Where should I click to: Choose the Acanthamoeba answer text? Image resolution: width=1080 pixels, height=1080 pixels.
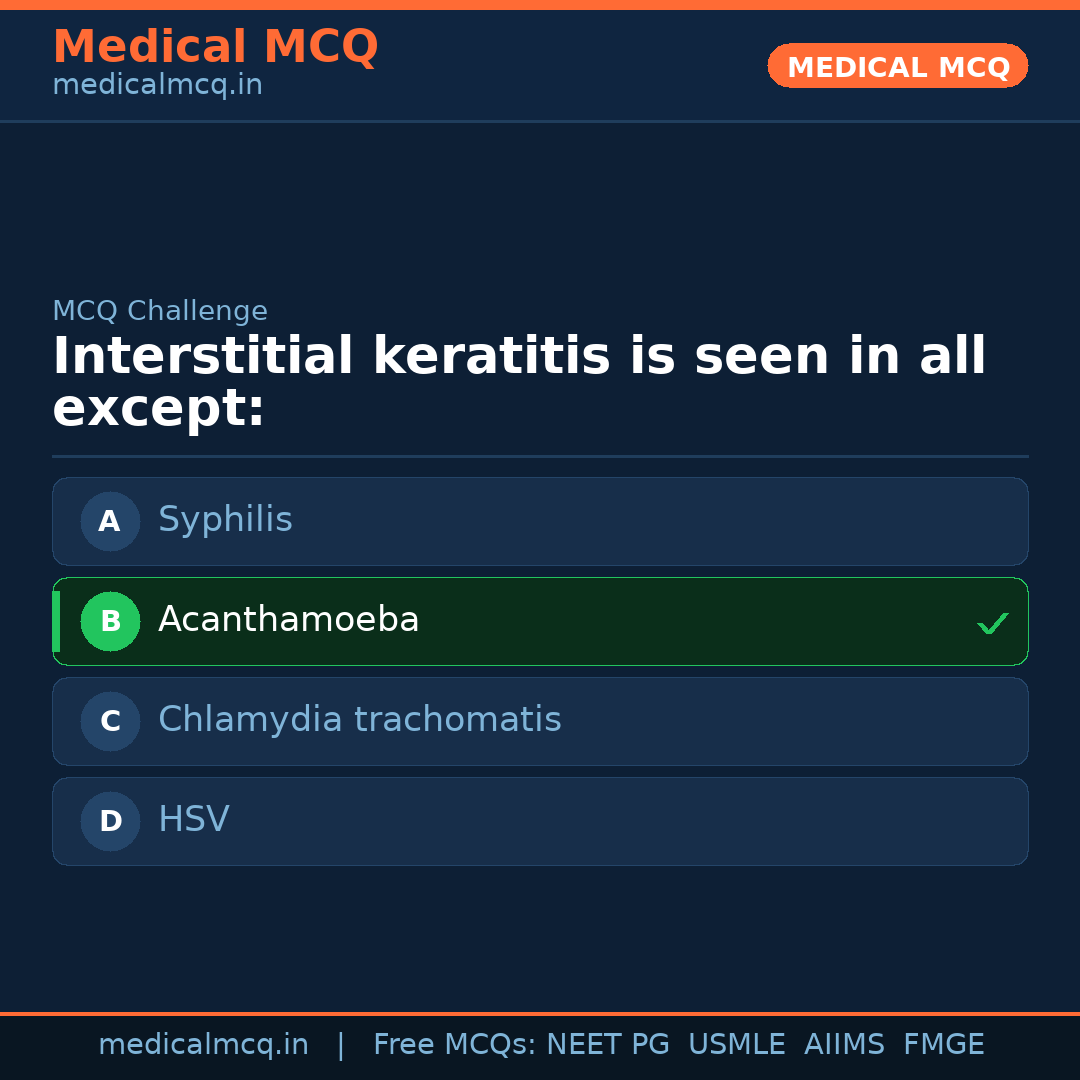288,620
